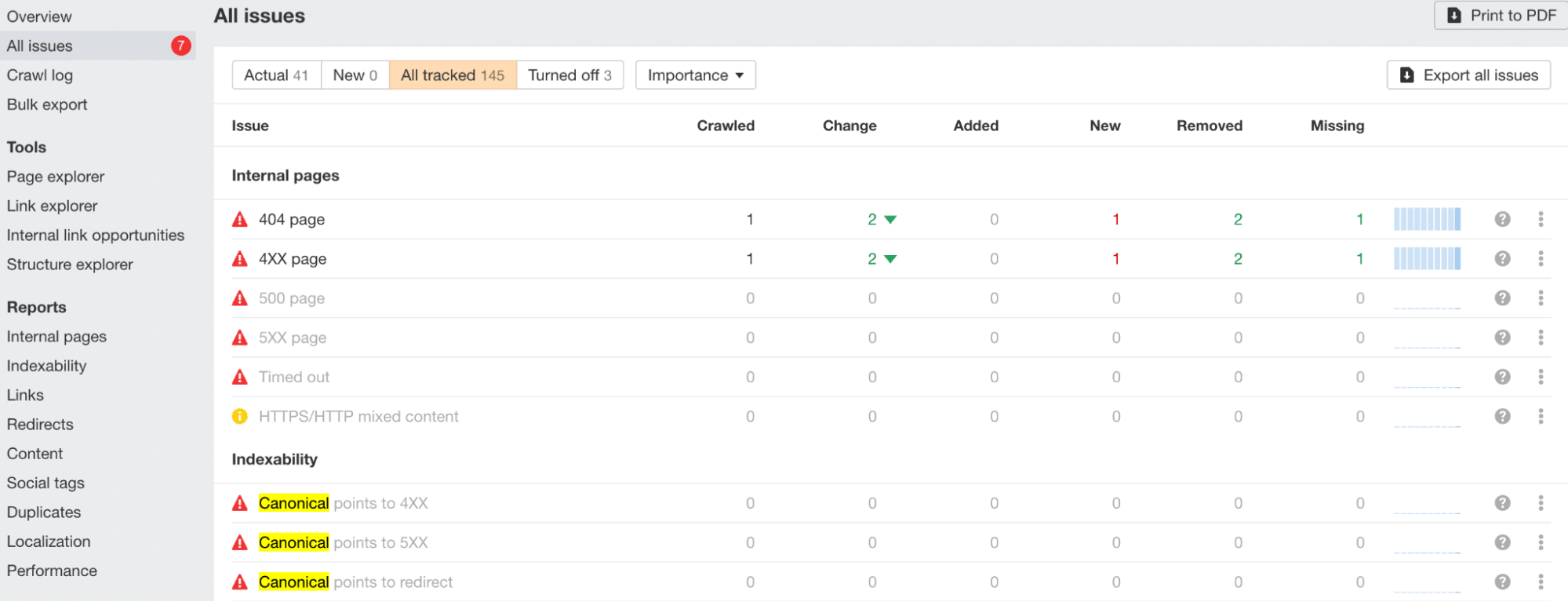
Task: Open three-dot menu for Canonical points to 4XX
Action: point(1541,503)
